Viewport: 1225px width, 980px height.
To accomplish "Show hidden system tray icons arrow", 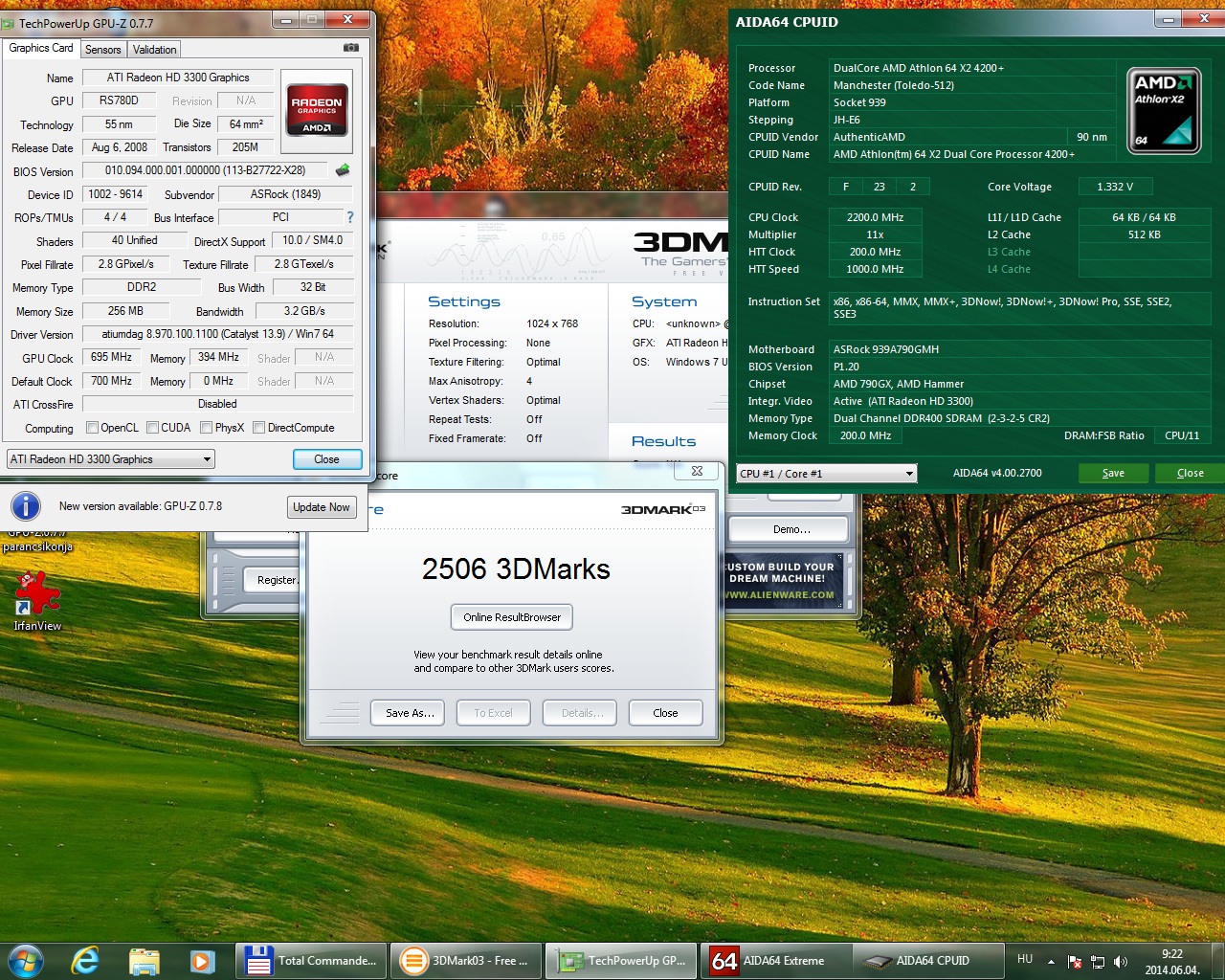I will (1051, 961).
